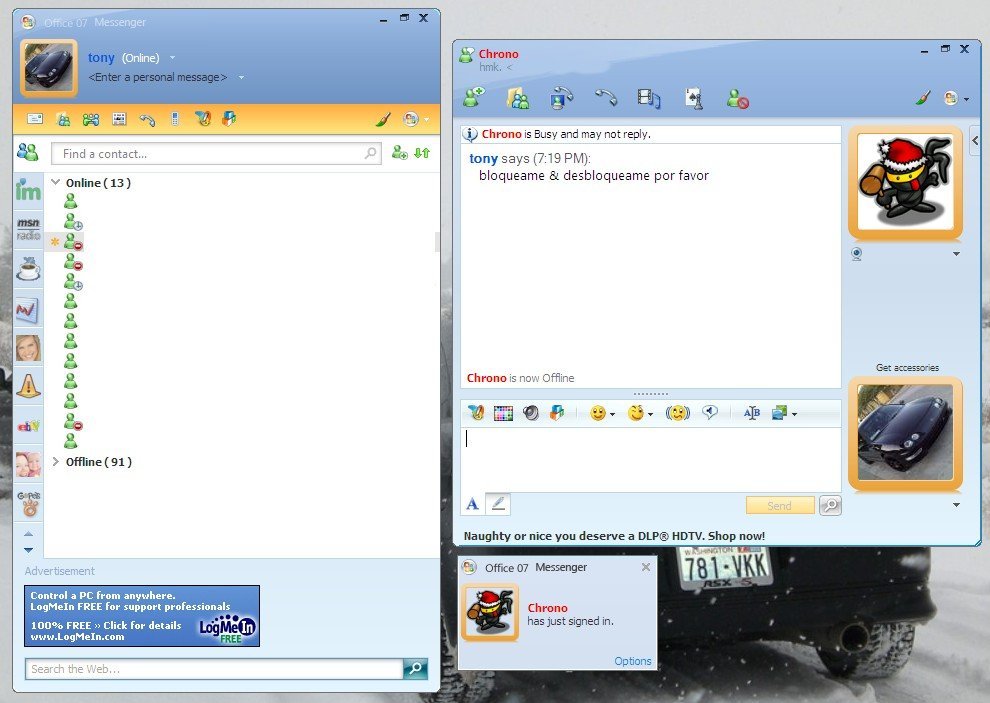990x703 pixels.
Task: Click the people-with-folder icon in the orange toolbar
Action: coord(63,119)
